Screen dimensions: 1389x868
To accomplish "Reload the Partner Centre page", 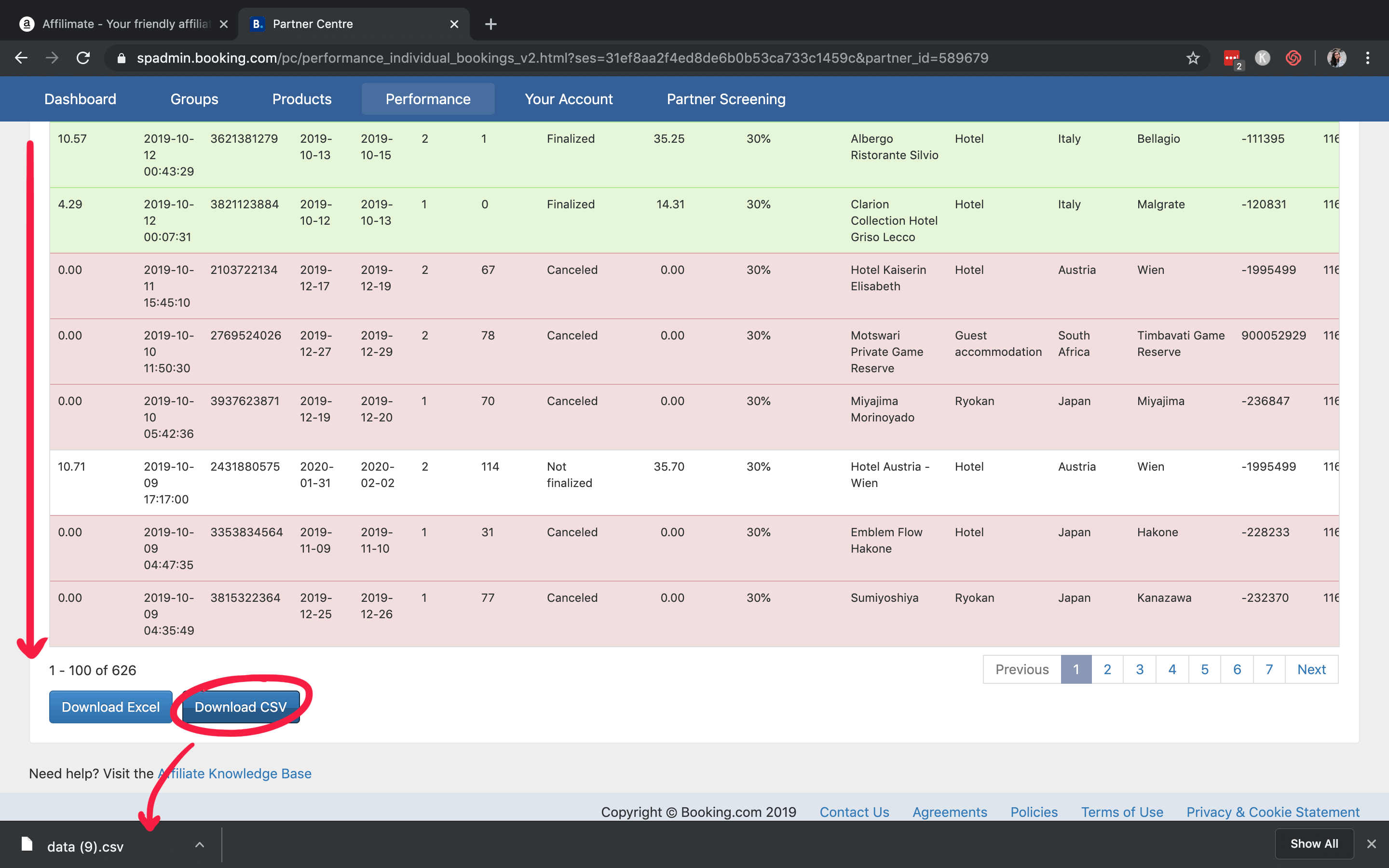I will point(83,58).
